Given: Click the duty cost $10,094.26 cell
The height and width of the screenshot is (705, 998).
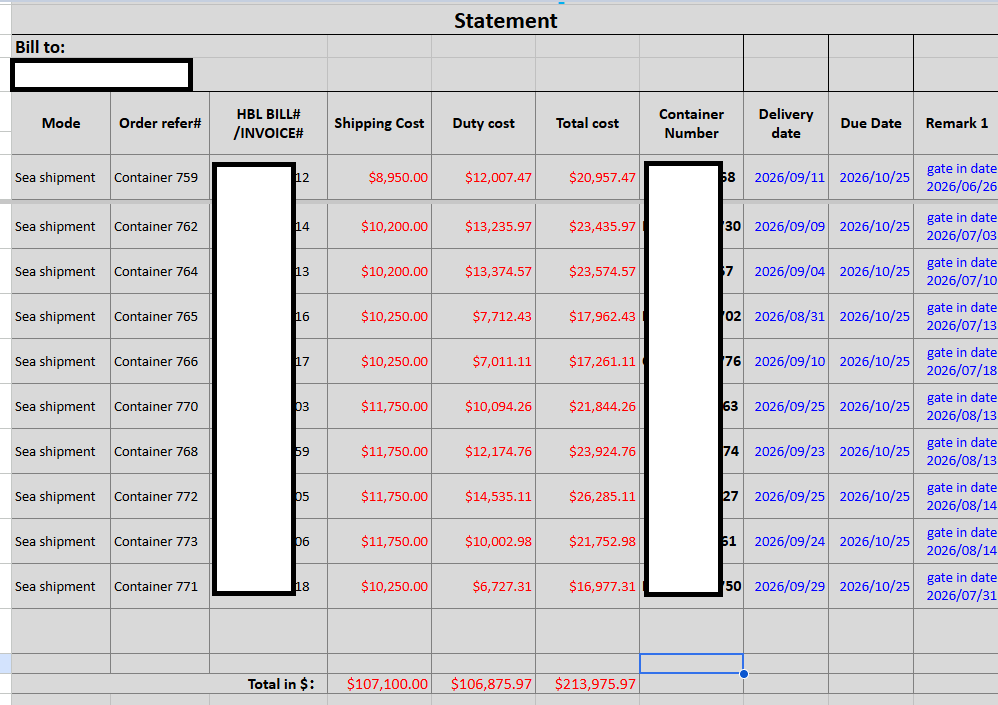Looking at the screenshot, I should click(484, 407).
